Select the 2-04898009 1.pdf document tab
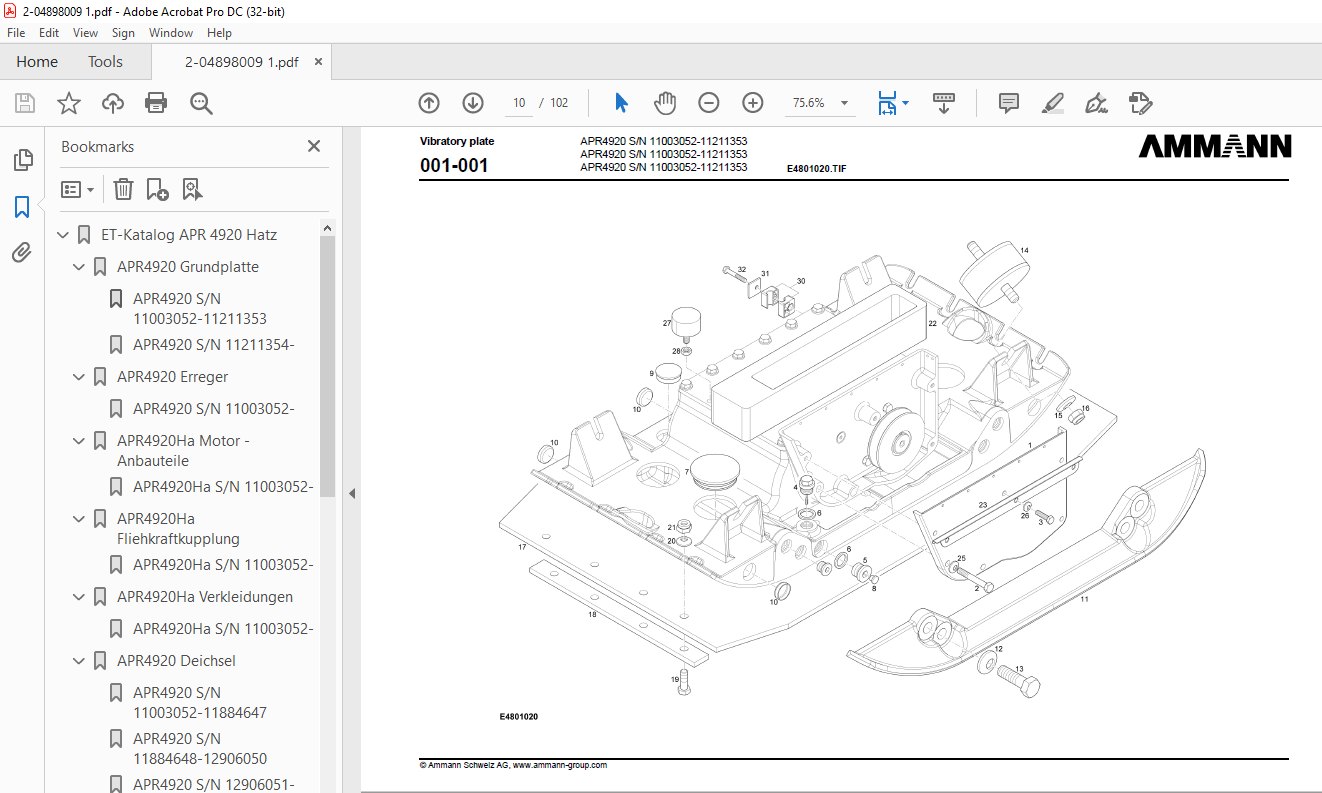1322x793 pixels. point(241,62)
